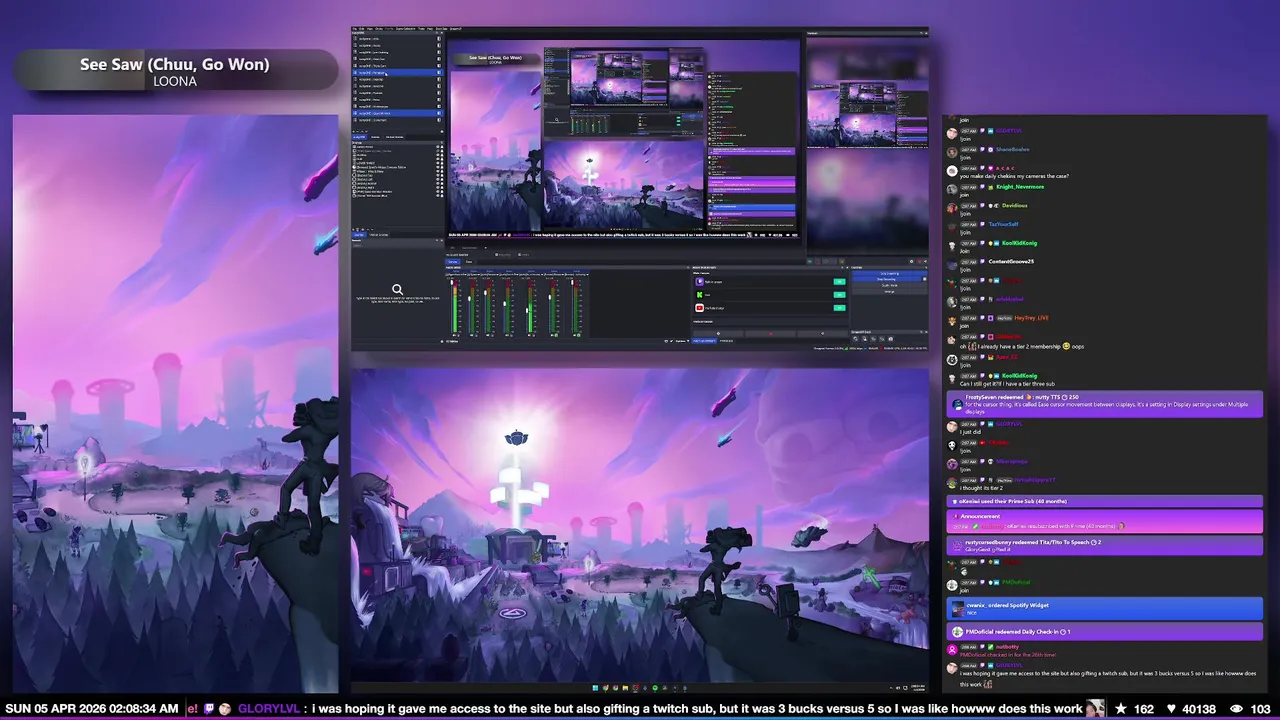
Task: Click the oKeniwi Prime Sub alert banner
Action: (1104, 501)
